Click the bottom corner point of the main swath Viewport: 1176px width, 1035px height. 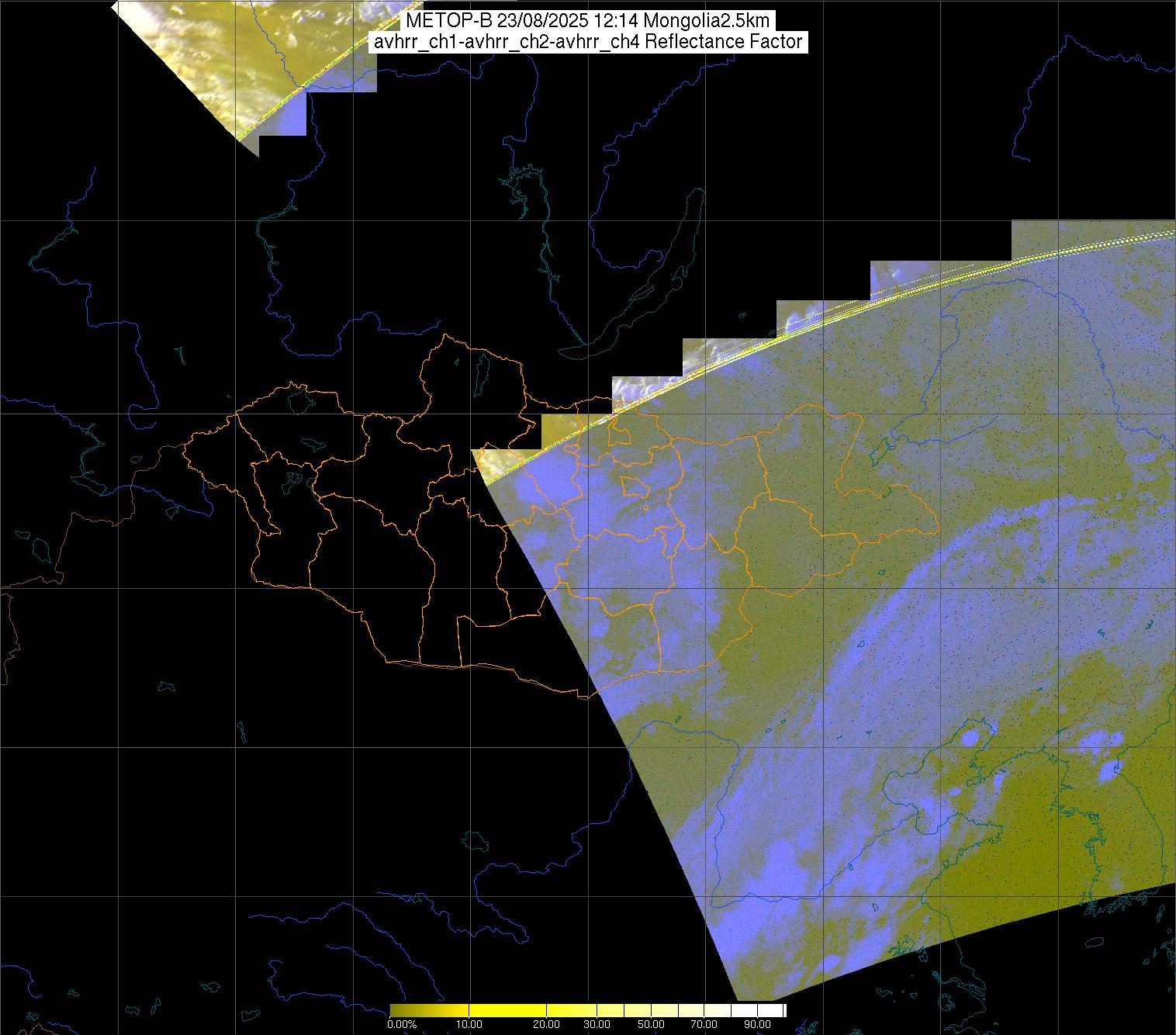pyautogui.click(x=737, y=999)
